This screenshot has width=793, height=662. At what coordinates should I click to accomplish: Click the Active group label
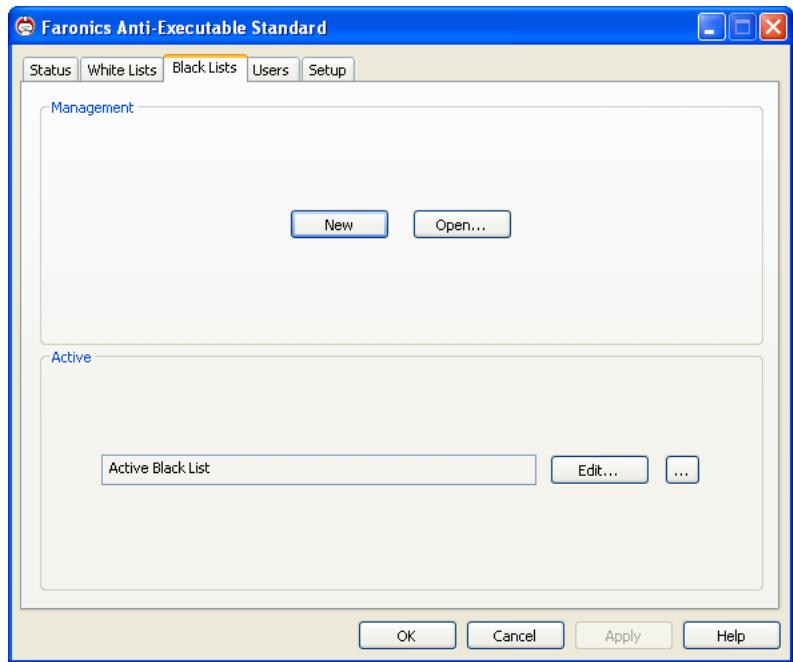tap(71, 357)
